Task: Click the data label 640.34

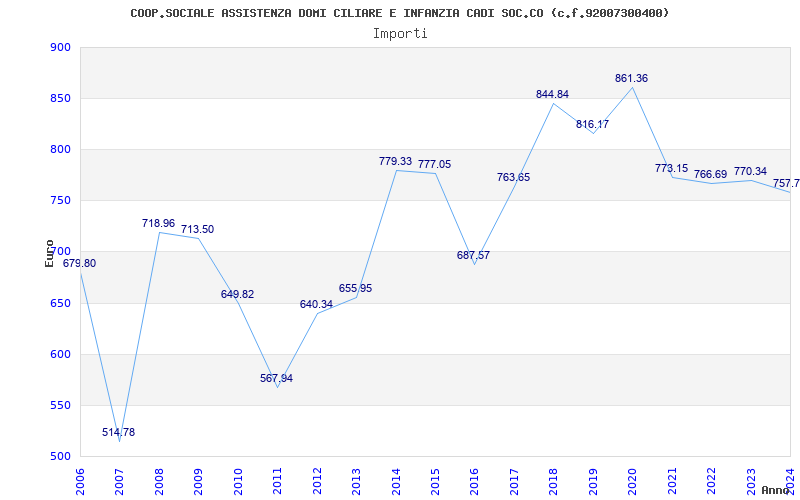Action: pyautogui.click(x=316, y=304)
